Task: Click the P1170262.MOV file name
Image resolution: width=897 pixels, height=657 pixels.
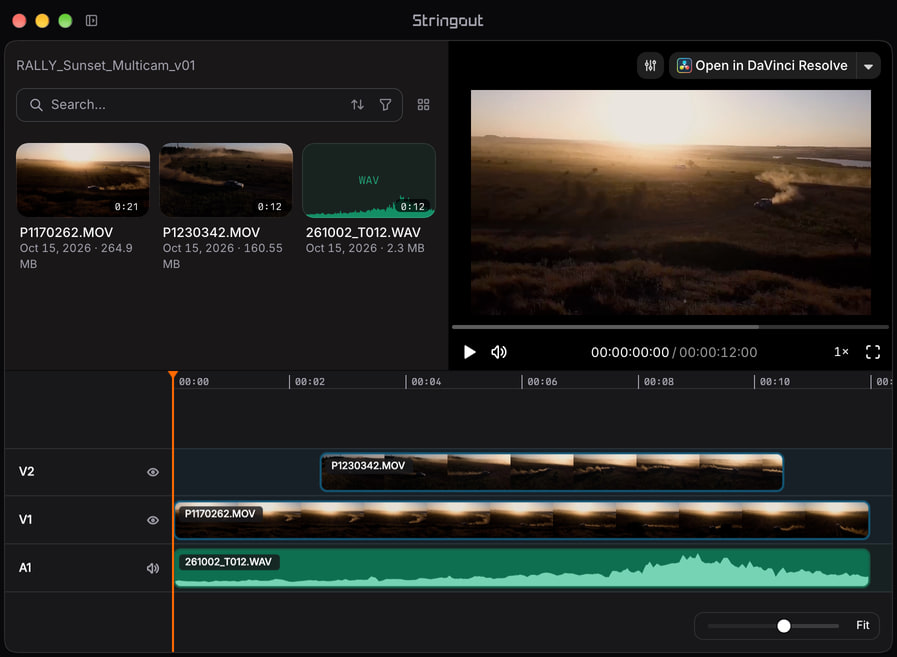Action: point(66,232)
